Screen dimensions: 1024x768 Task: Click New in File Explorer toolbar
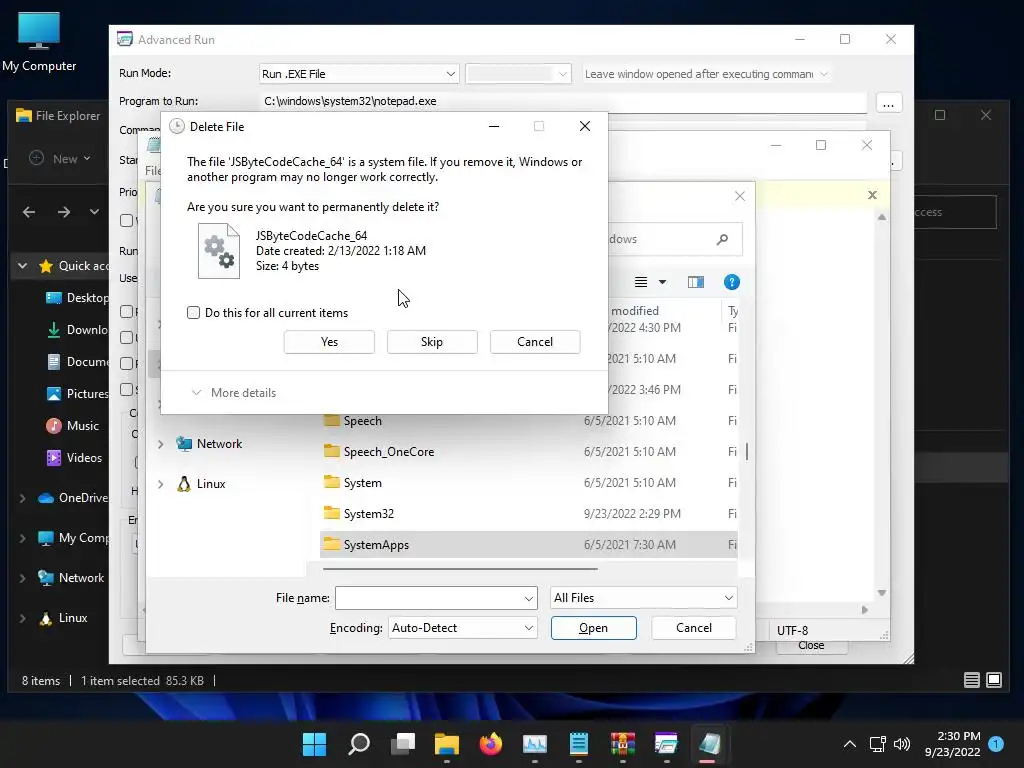(60, 159)
